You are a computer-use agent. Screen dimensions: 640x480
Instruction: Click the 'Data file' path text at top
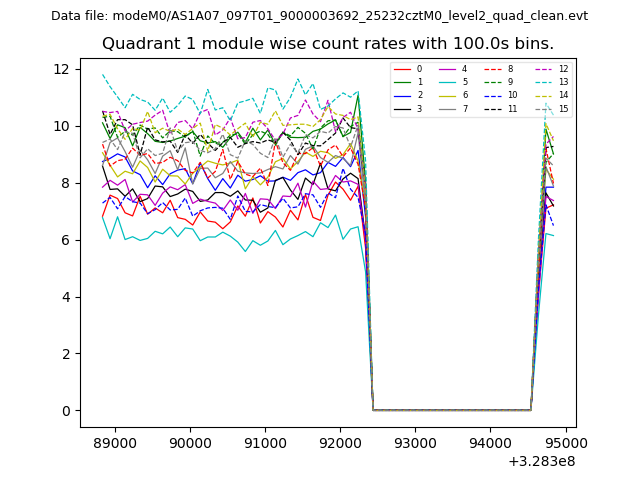(x=319, y=16)
